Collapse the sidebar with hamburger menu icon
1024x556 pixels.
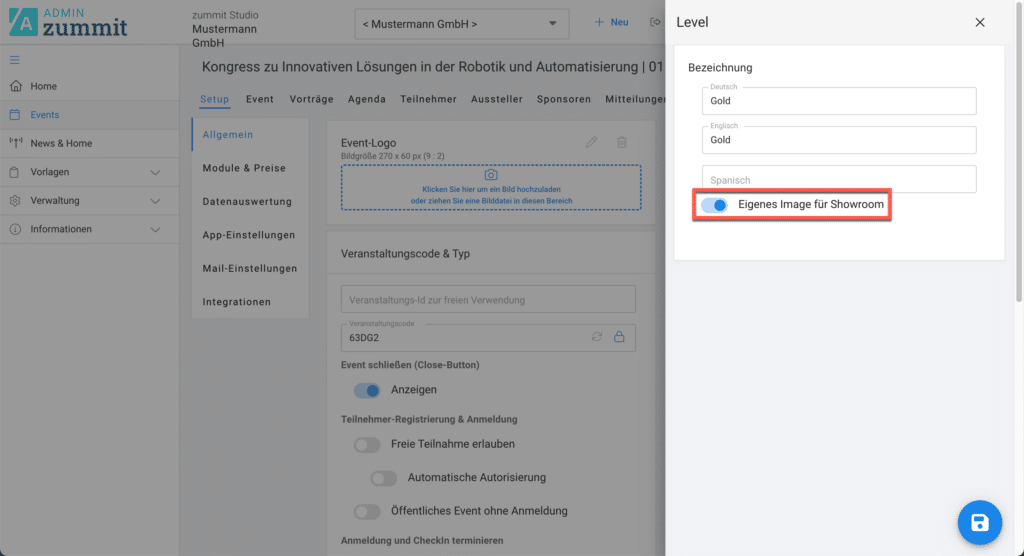[x=15, y=60]
